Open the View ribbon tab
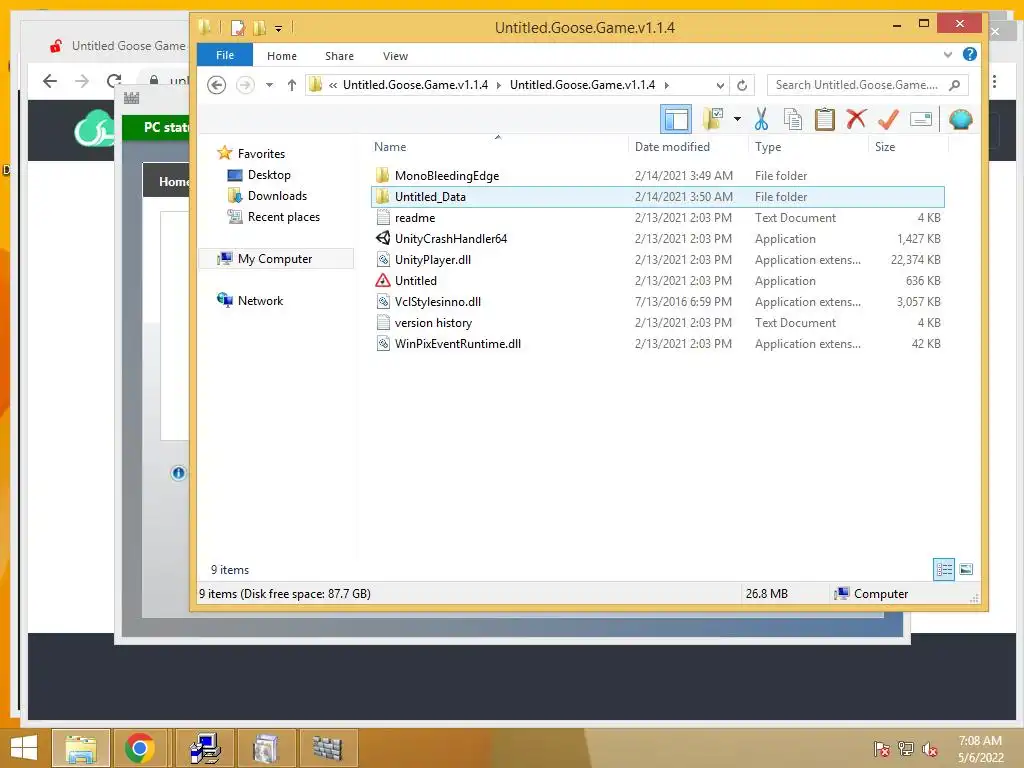Image resolution: width=1024 pixels, height=768 pixels. coord(395,56)
